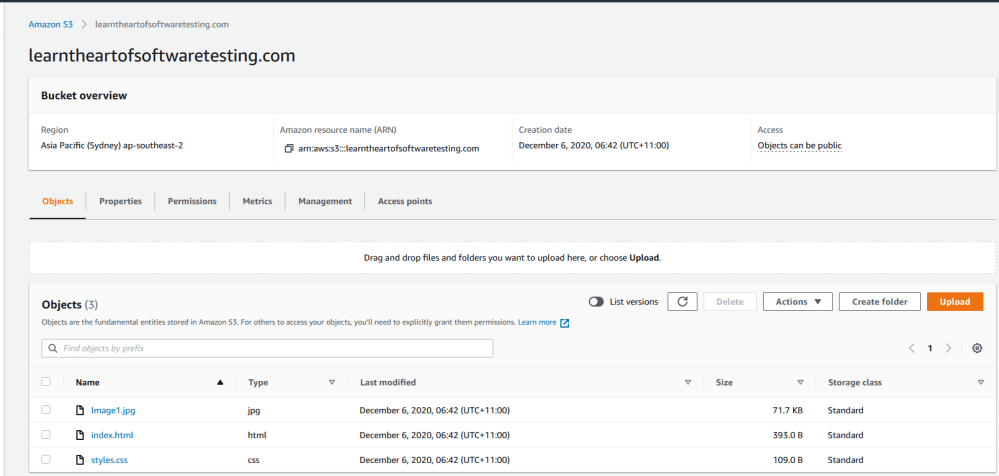Follow the Amazon S3 breadcrumb link
Screen dimensions: 999x476
50,24
